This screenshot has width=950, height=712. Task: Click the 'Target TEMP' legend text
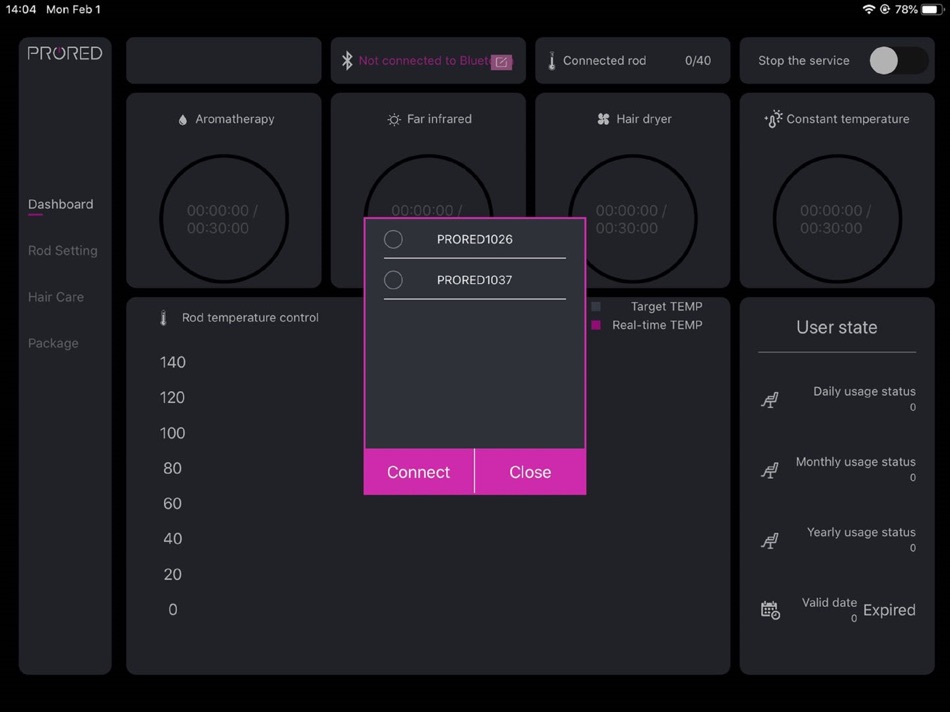(666, 307)
